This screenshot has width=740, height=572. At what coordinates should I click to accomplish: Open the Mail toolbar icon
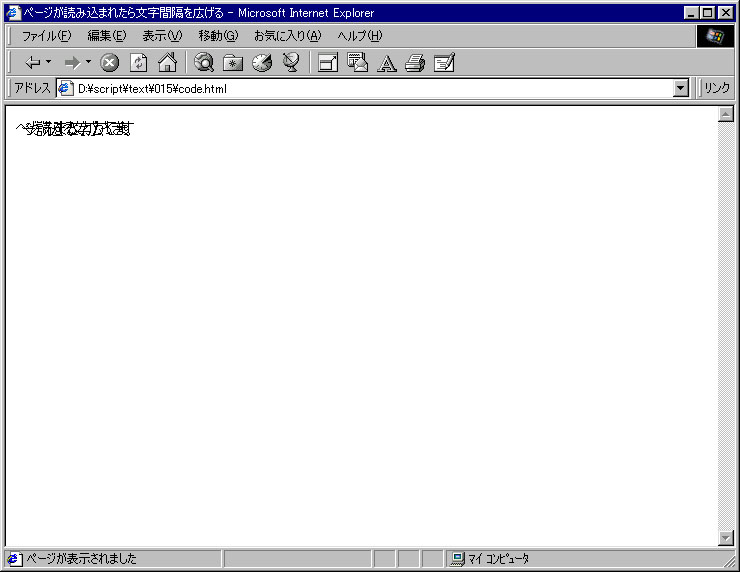coord(357,62)
